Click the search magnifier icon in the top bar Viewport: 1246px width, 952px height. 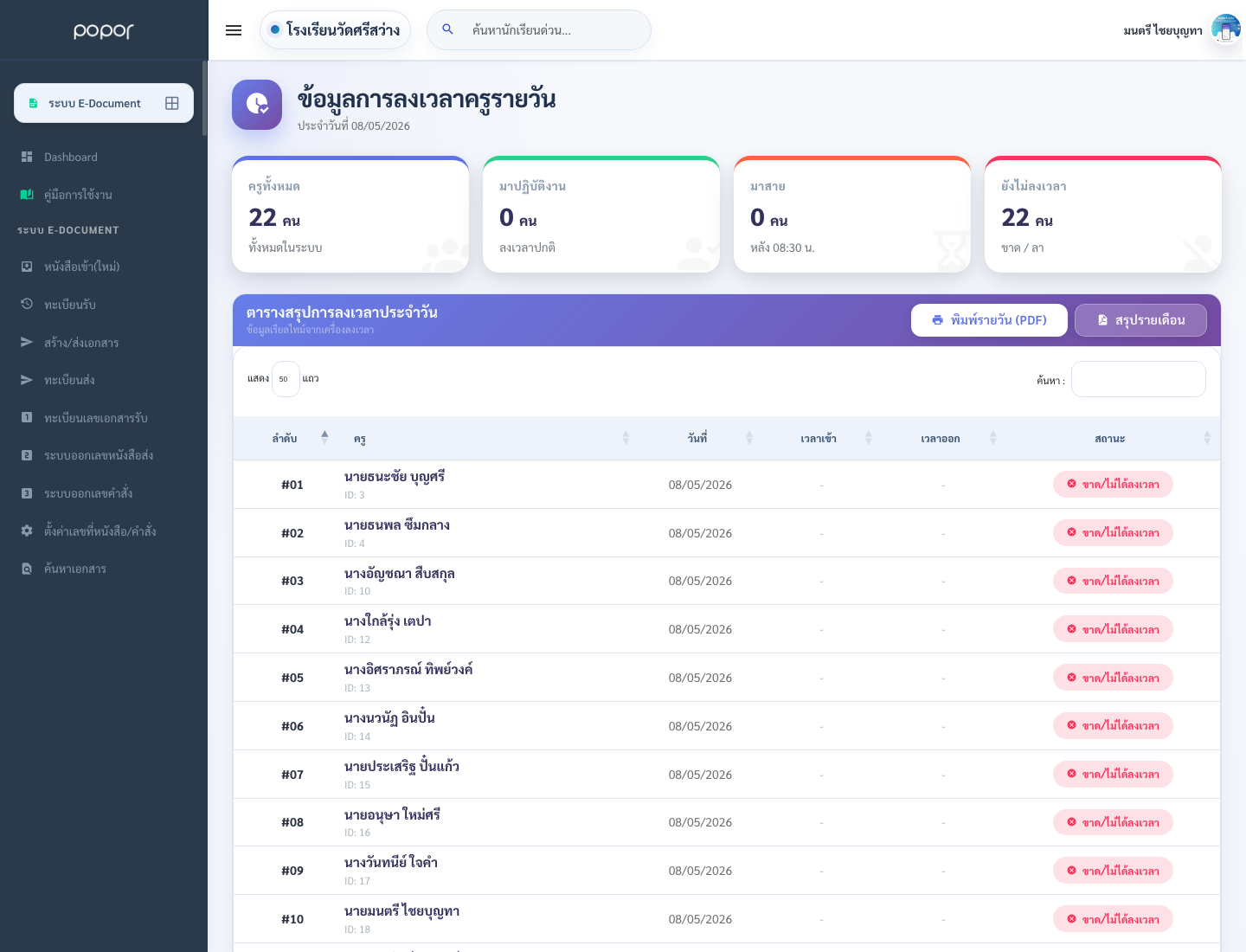[448, 29]
